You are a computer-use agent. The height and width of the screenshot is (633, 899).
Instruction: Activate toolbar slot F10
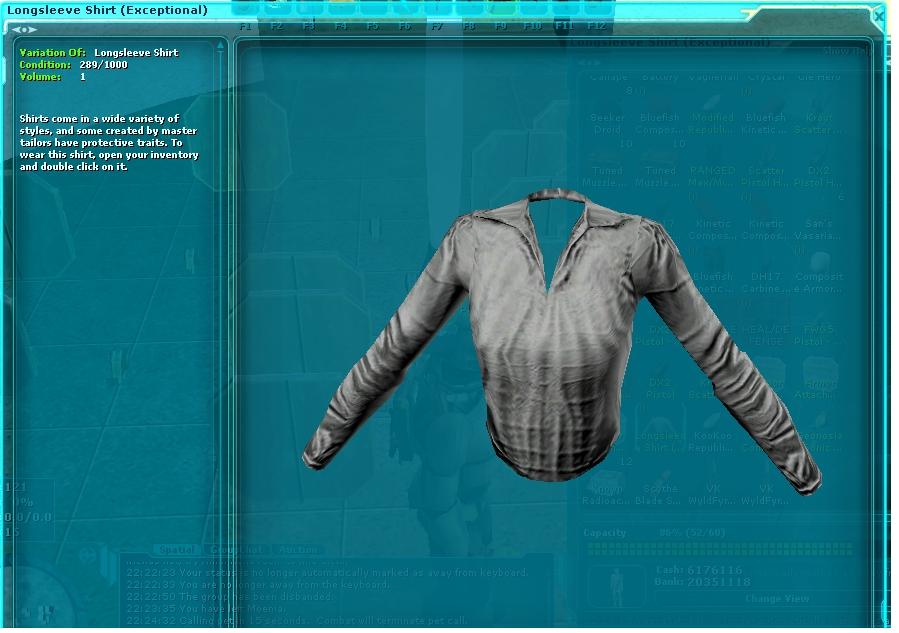click(x=532, y=26)
